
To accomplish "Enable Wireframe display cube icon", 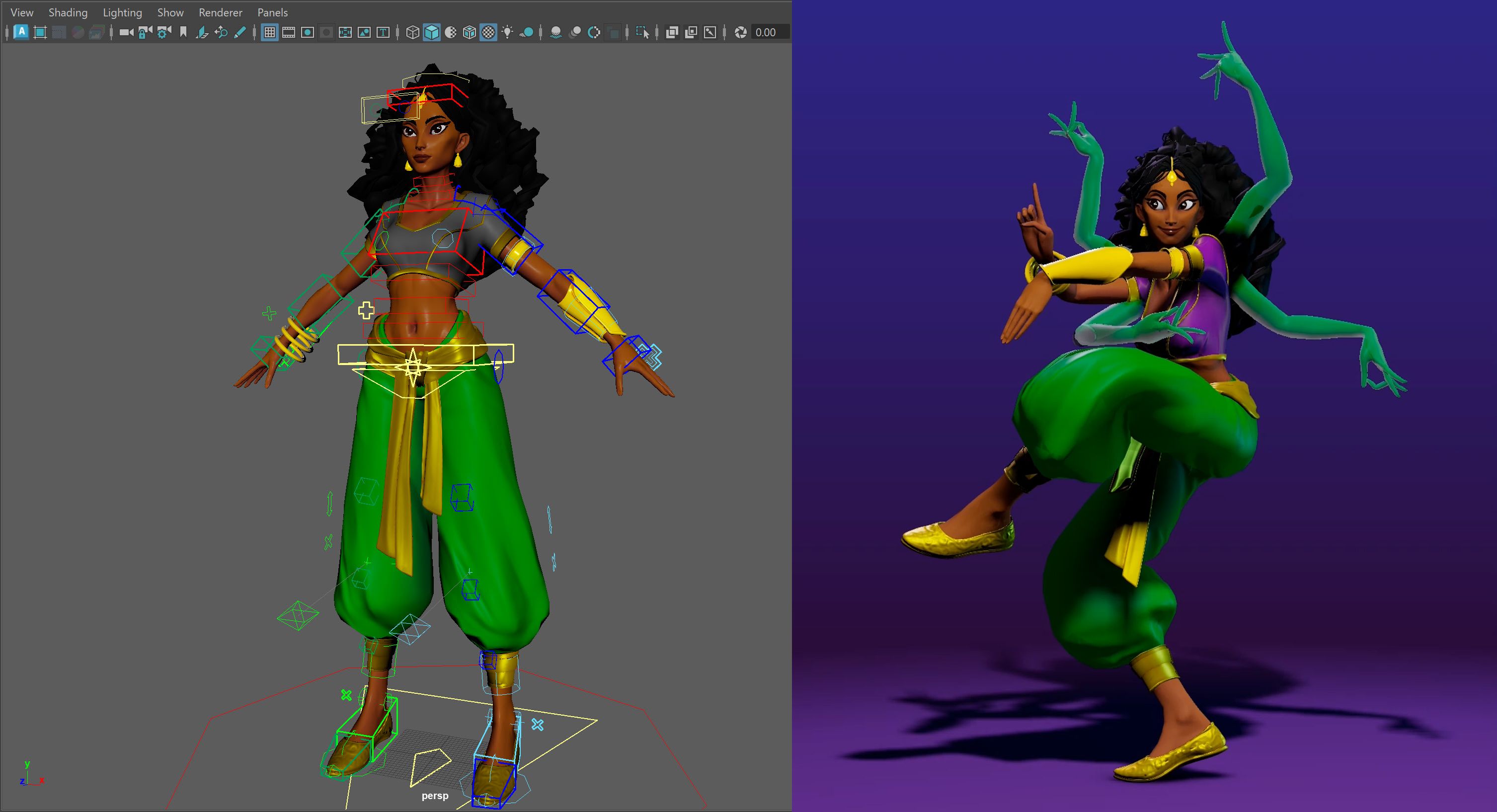I will (x=412, y=32).
